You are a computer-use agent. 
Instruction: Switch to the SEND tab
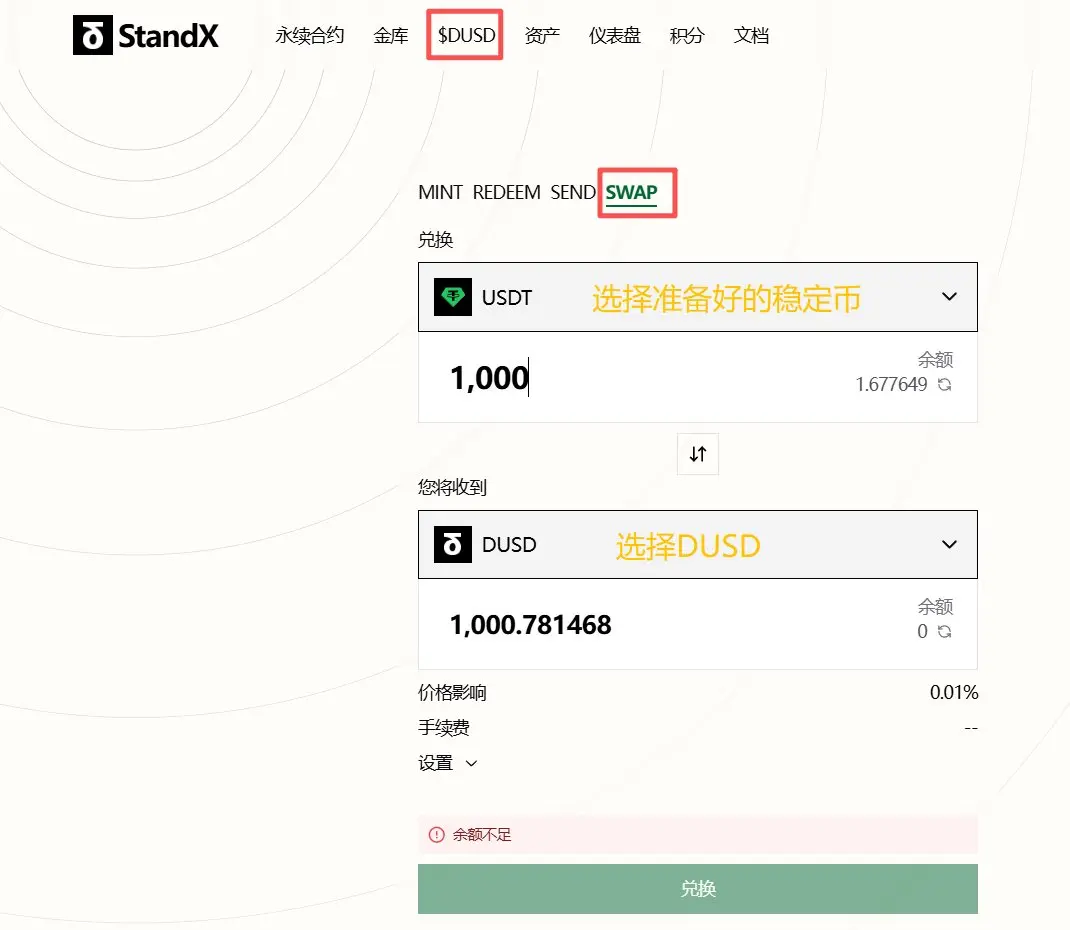pyautogui.click(x=573, y=192)
